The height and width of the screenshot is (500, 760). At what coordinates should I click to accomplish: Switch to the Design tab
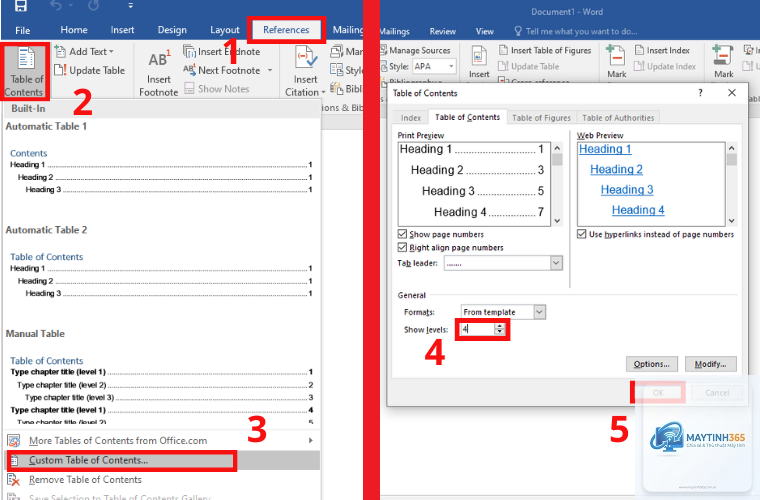pyautogui.click(x=172, y=30)
